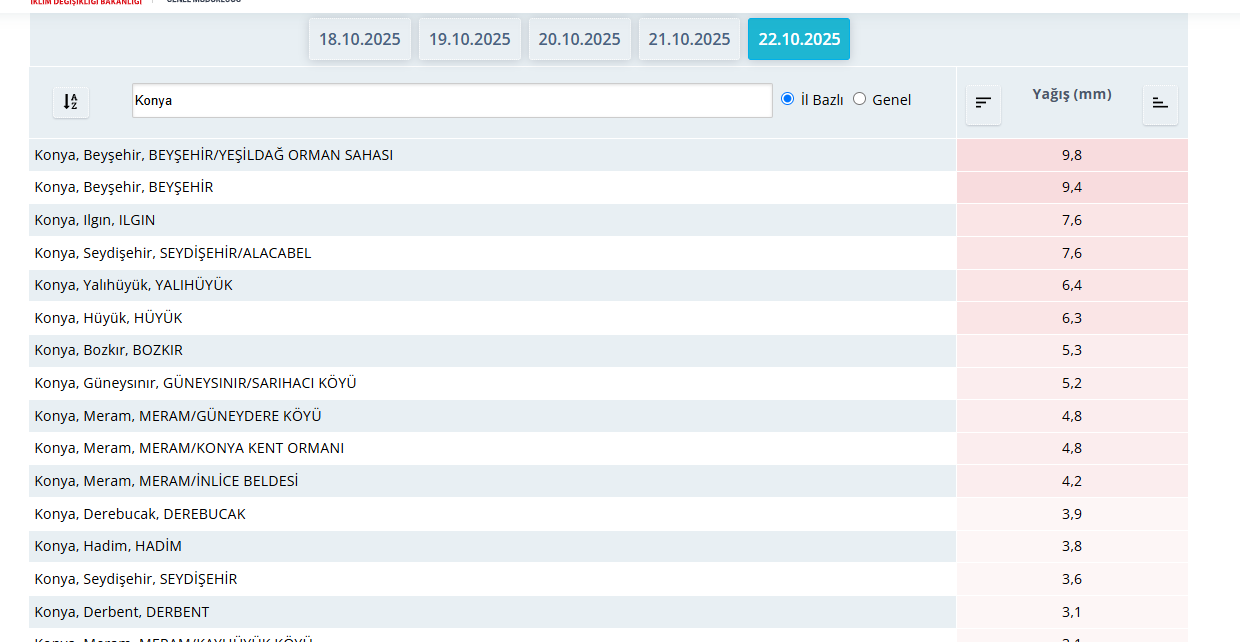Click the 6,4 rainfall value
Viewport: 1240px width, 642px height.
pyautogui.click(x=1072, y=285)
